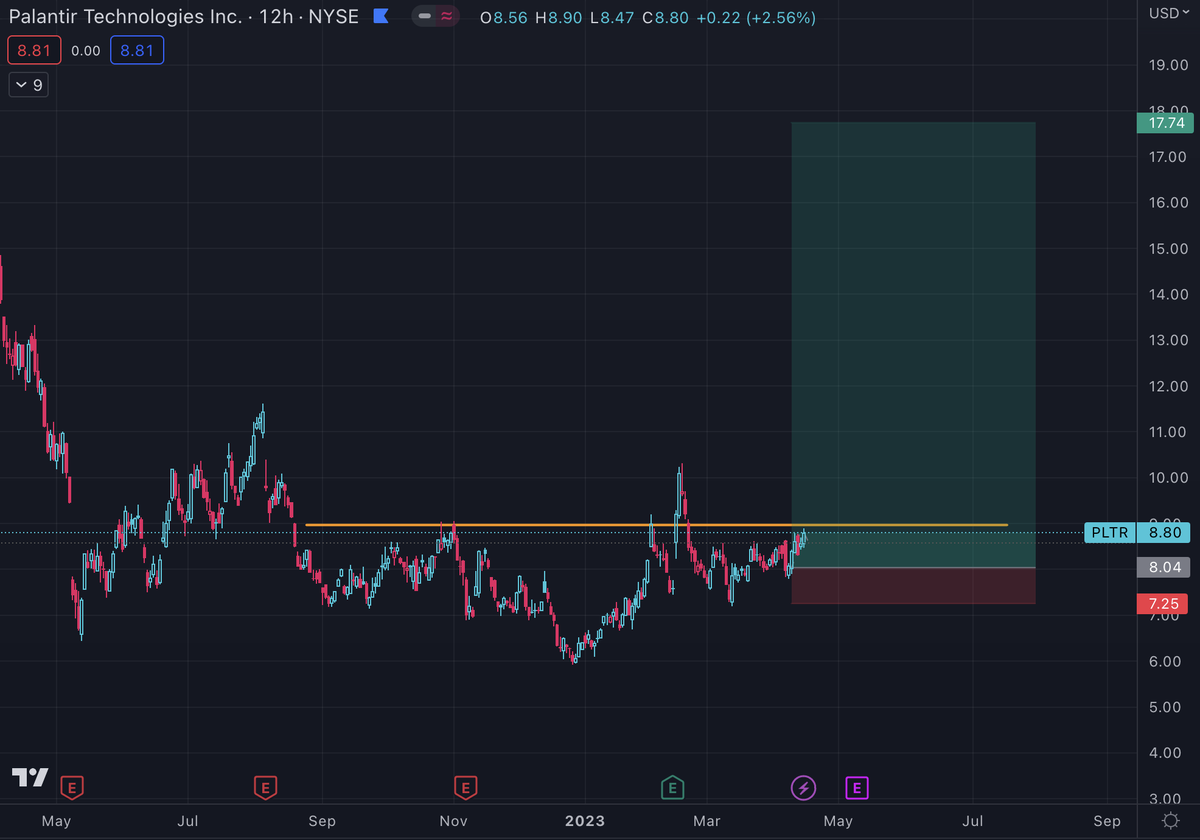Open the earnings marker near November
The height and width of the screenshot is (840, 1200).
[x=464, y=788]
